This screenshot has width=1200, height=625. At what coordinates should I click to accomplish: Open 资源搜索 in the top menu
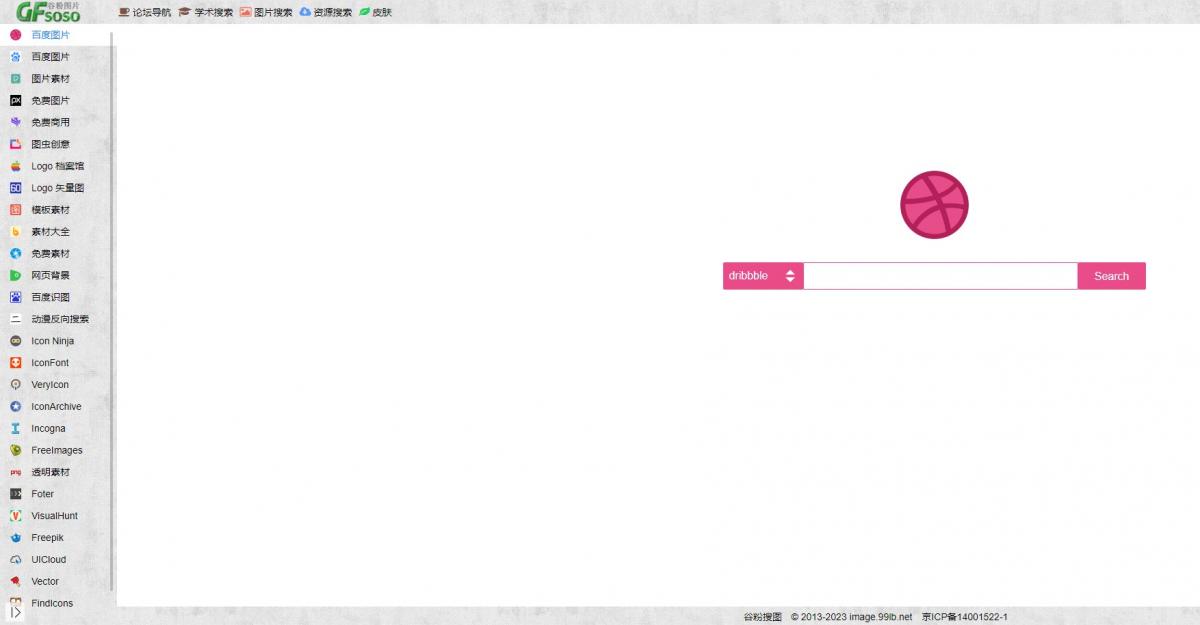point(326,12)
